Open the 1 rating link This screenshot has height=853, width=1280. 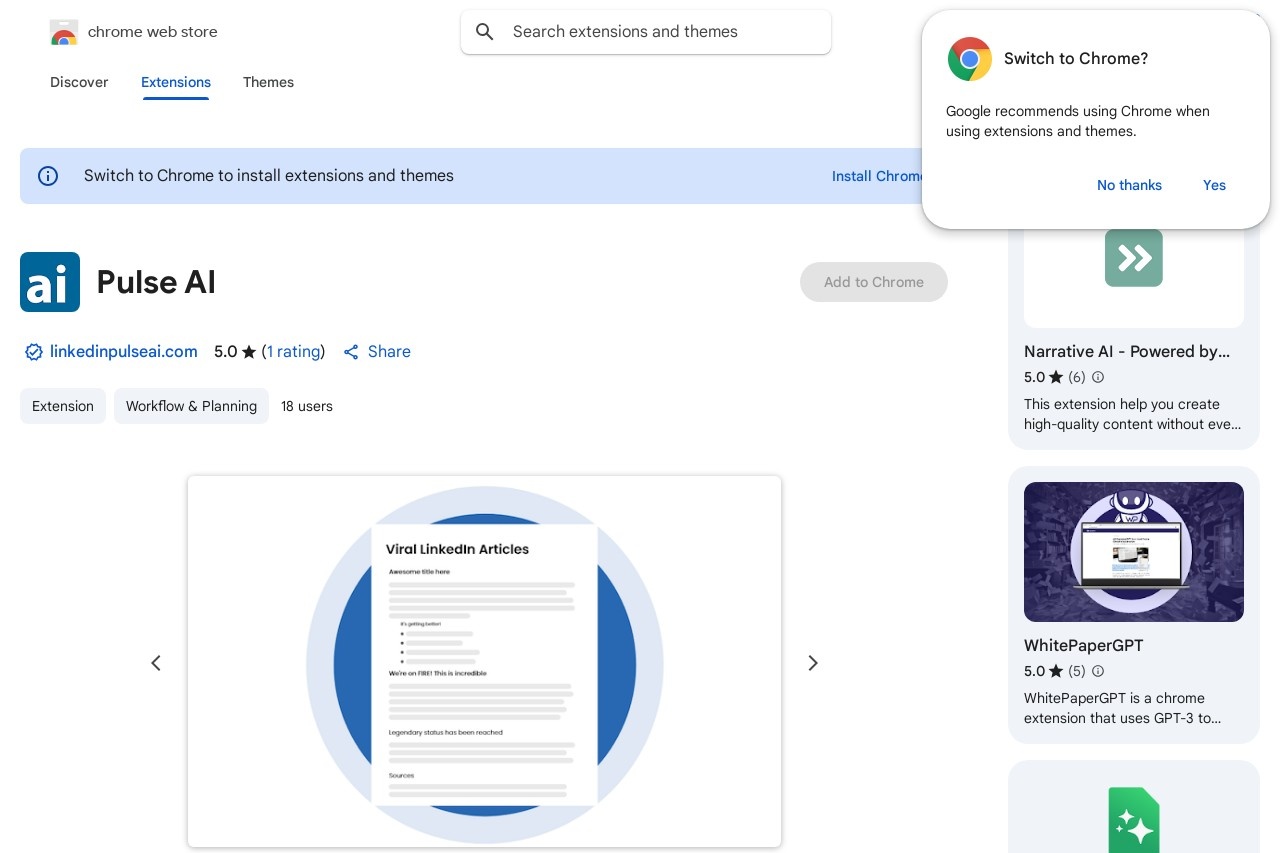click(x=294, y=352)
